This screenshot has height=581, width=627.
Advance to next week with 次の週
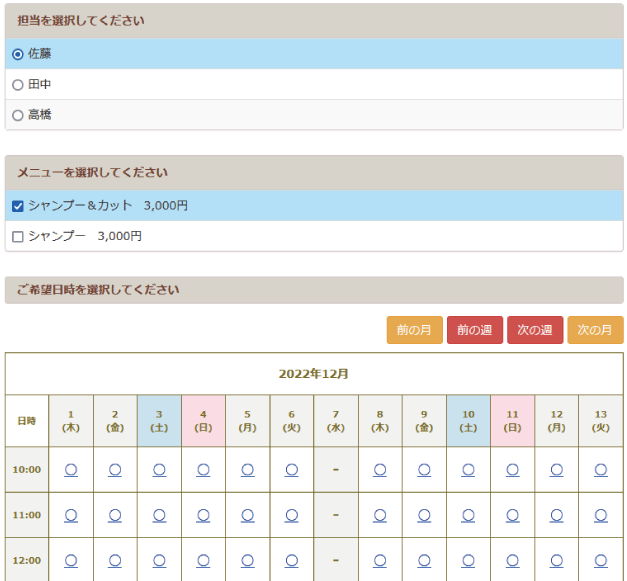click(x=535, y=330)
